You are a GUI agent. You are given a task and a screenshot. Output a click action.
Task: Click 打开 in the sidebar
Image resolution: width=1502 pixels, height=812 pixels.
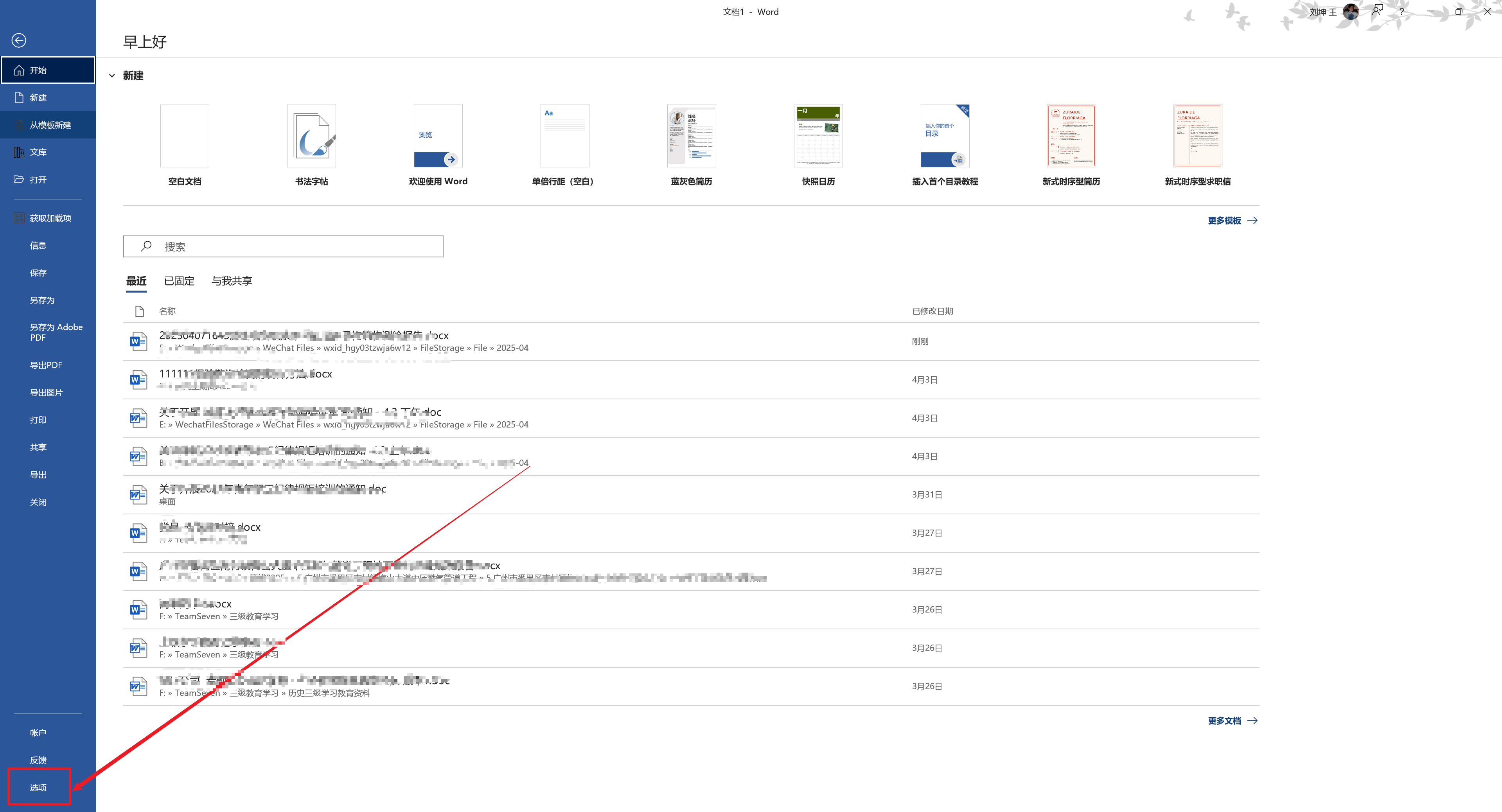click(48, 180)
